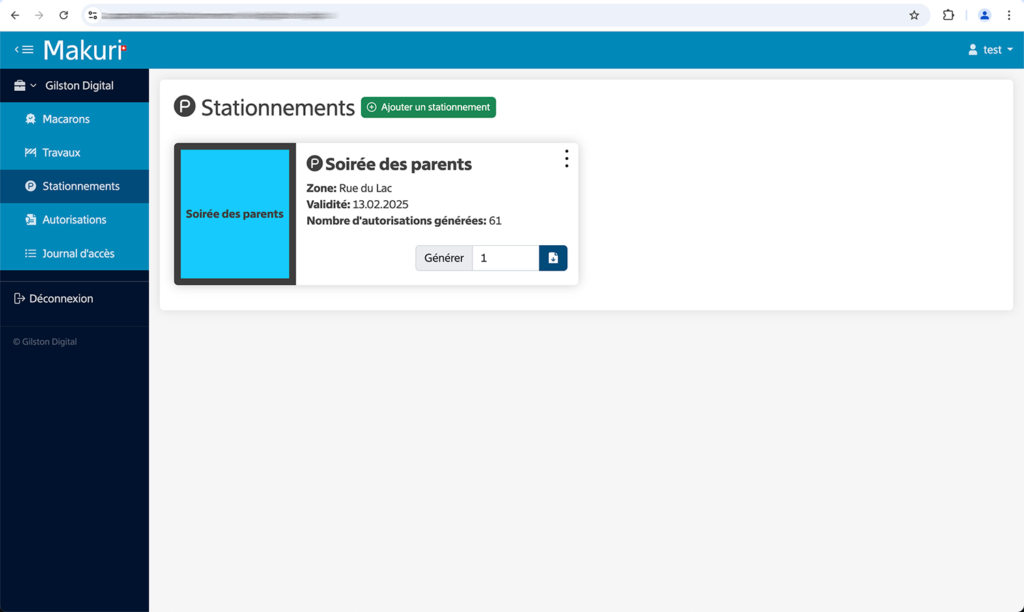Bookmark this page with the star icon

coord(914,15)
